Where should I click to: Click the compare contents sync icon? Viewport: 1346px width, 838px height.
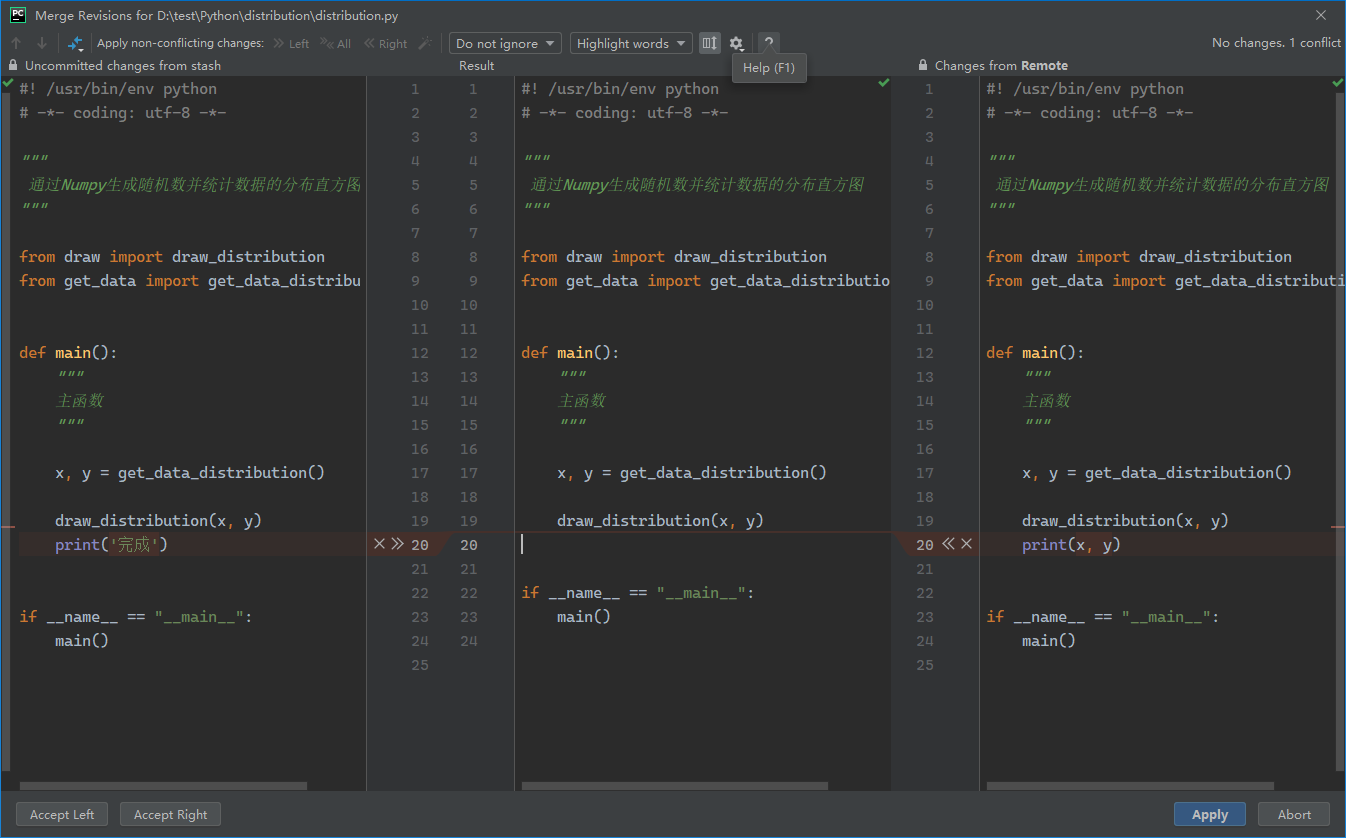click(x=75, y=43)
